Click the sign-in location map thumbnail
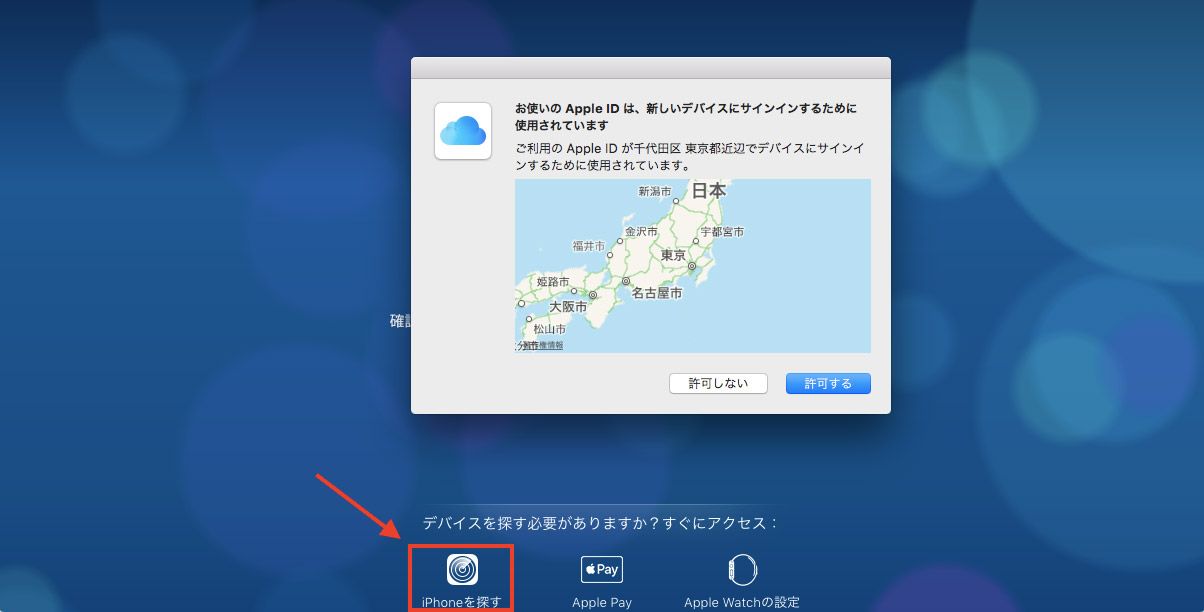 coord(692,265)
